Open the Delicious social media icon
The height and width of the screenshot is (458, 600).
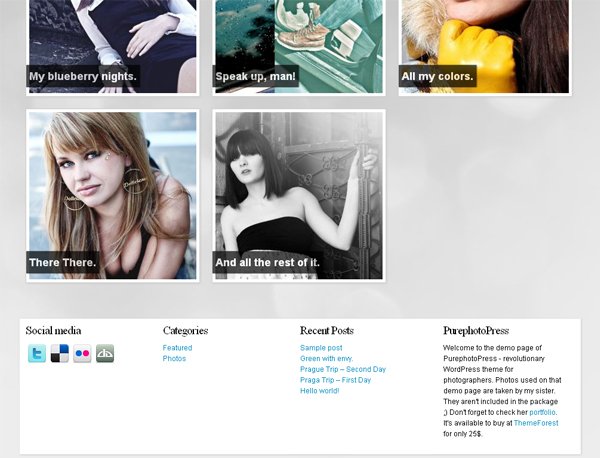click(60, 353)
